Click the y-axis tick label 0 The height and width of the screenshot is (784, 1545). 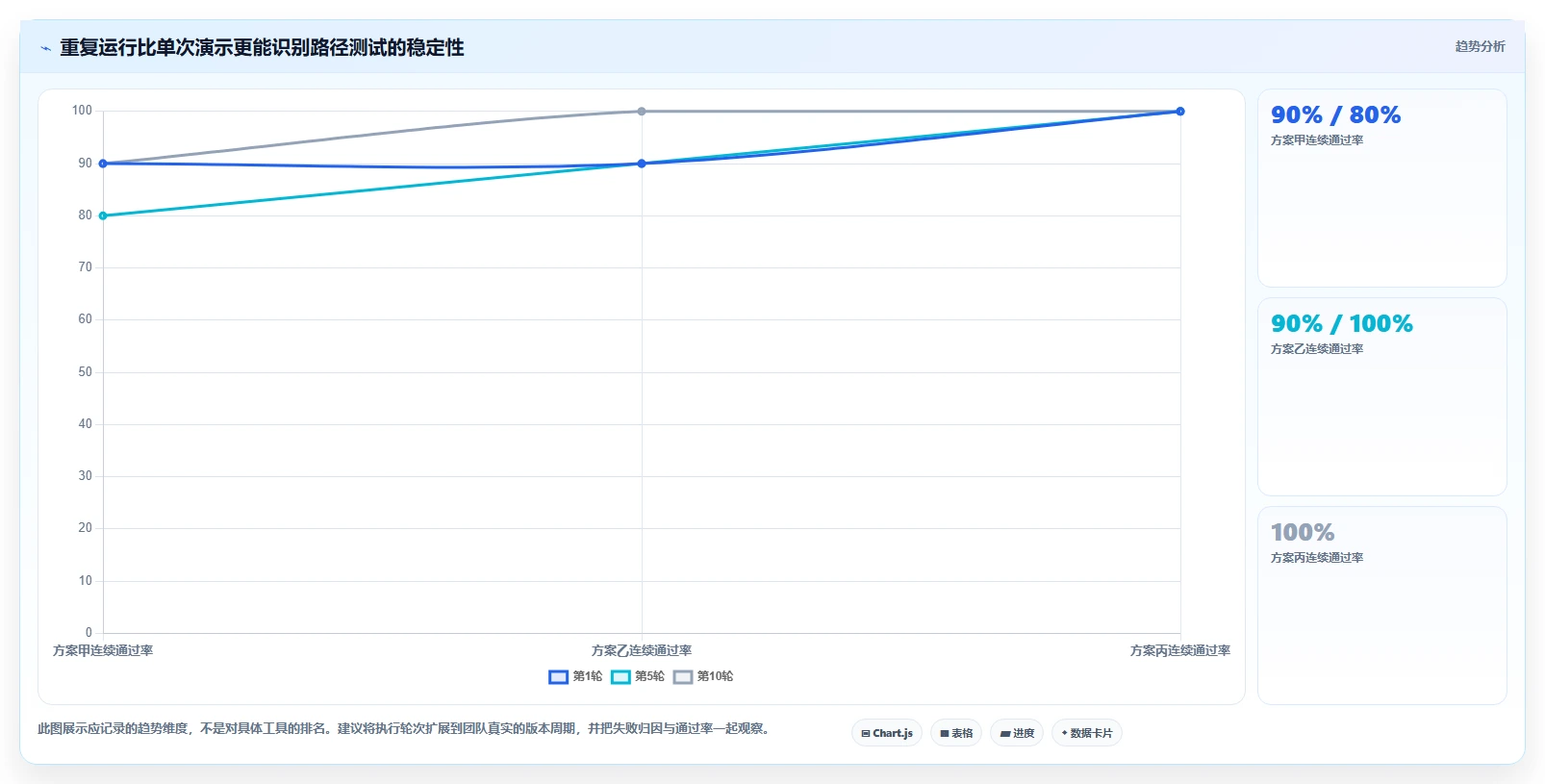pos(89,633)
